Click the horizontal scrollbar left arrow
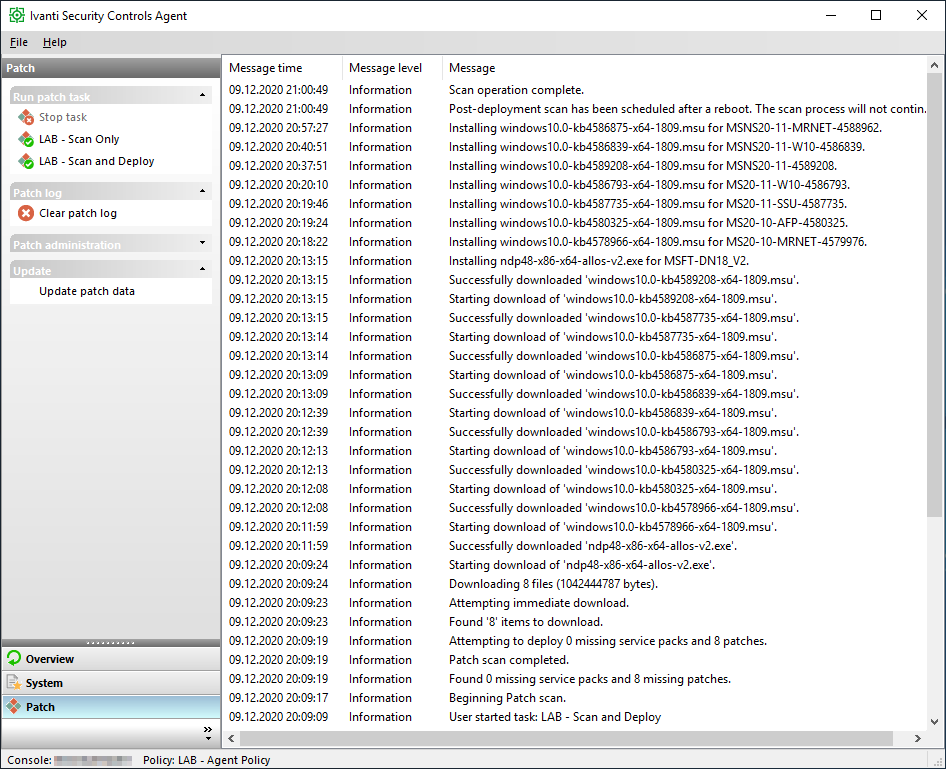 (x=232, y=738)
